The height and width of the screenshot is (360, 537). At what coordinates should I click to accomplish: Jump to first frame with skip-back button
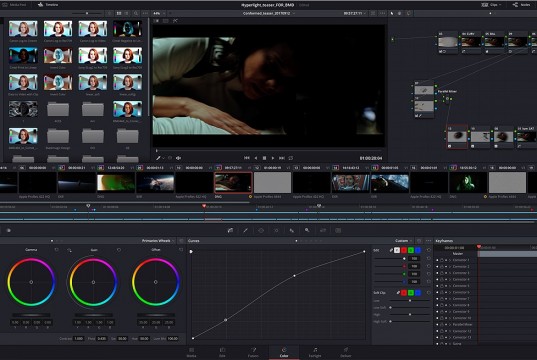[247, 158]
